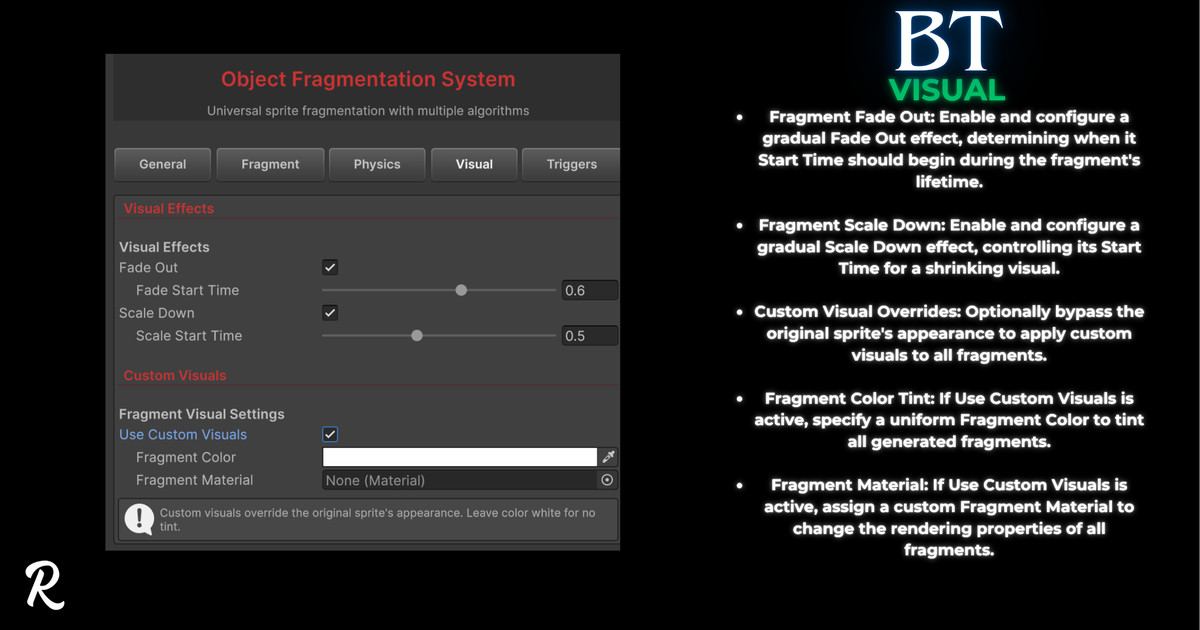This screenshot has width=1200, height=630.
Task: Collapse the Visual Effects section header
Action: click(168, 208)
